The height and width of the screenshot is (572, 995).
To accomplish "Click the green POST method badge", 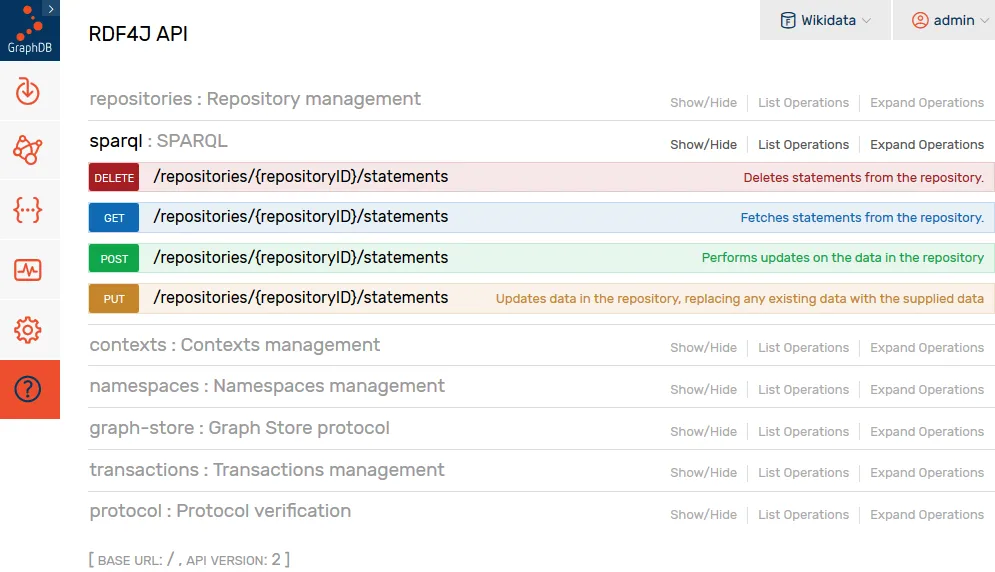I will coord(114,259).
